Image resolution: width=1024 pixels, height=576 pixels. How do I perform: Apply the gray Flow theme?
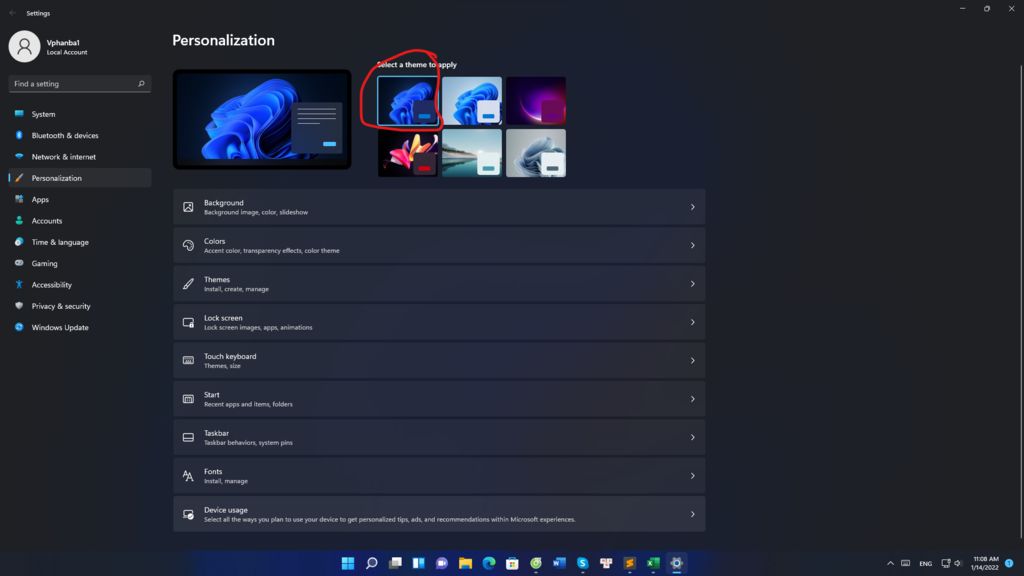(536, 153)
